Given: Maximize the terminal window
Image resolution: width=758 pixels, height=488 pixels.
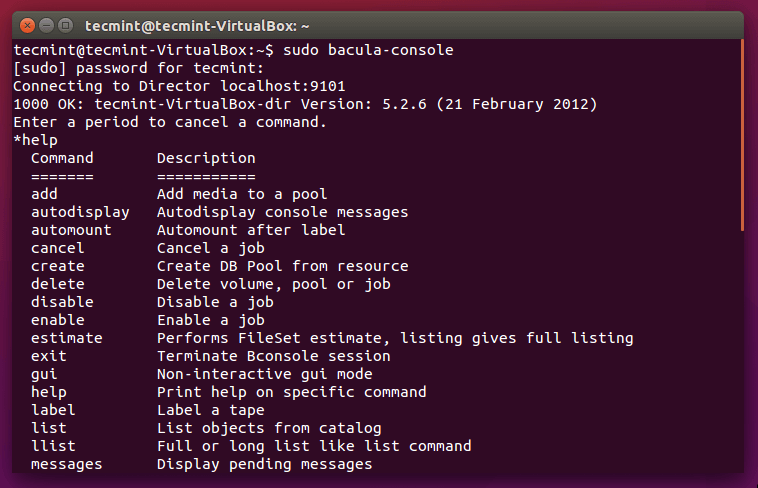Looking at the screenshot, I should tap(66, 24).
